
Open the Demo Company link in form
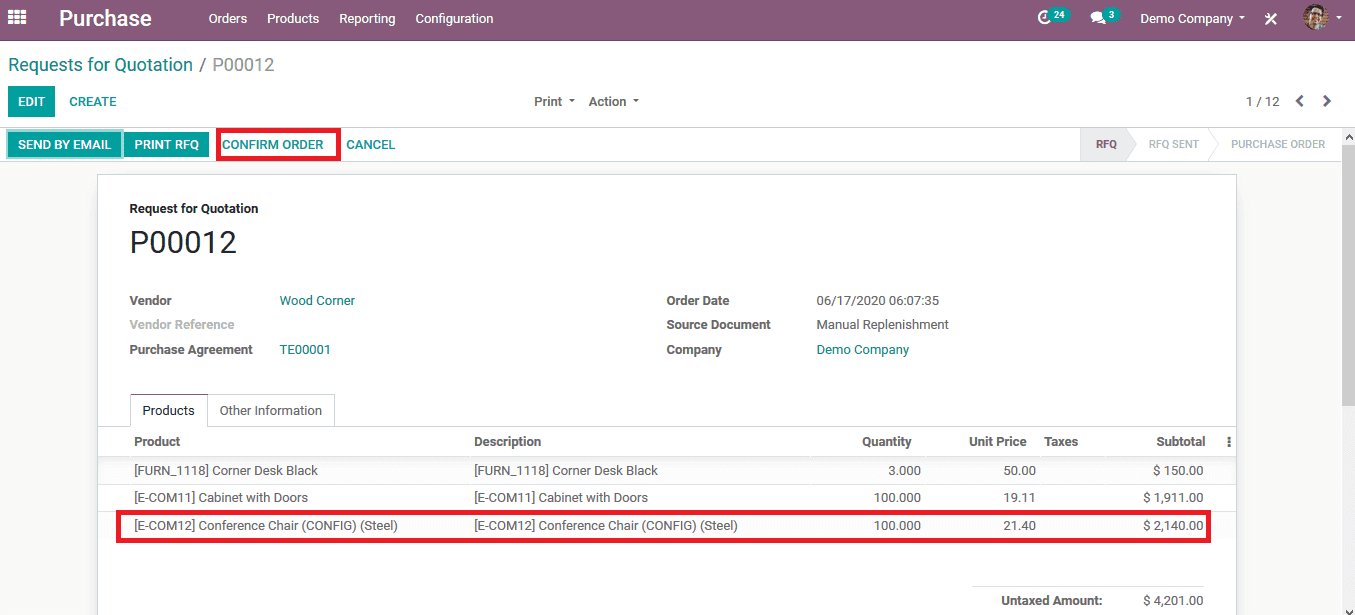pos(863,350)
